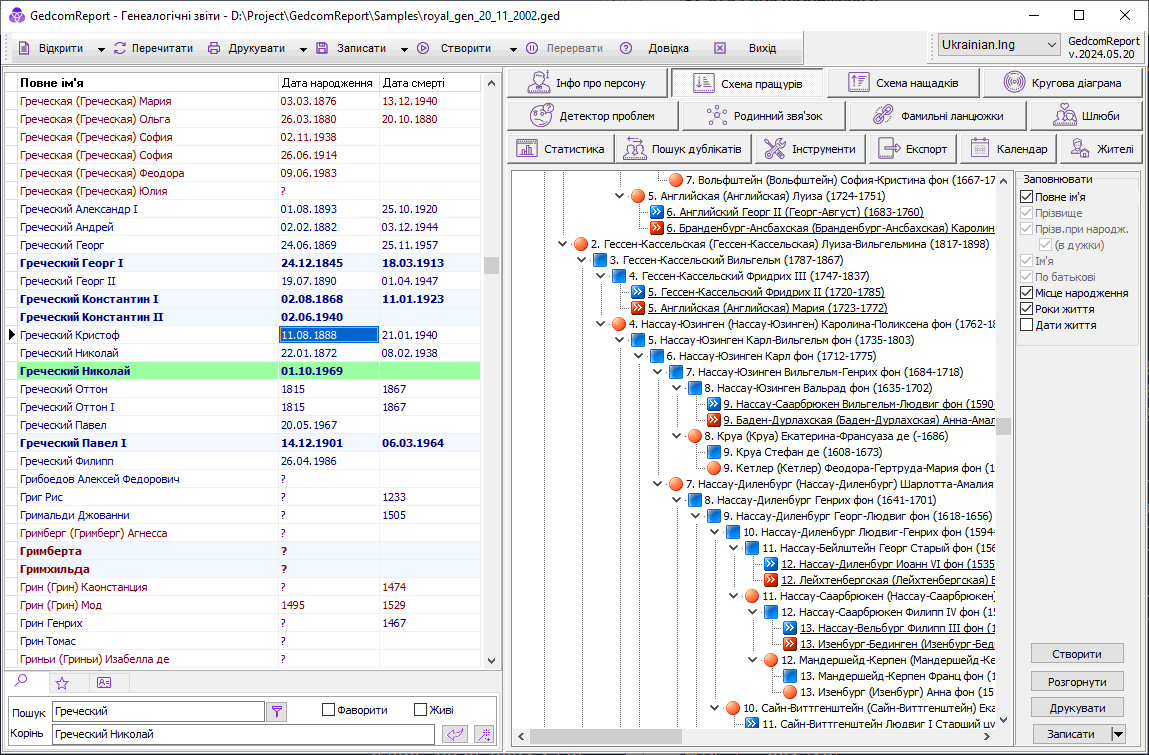The image size is (1149, 755).
Task: Switch to the favorites star tab
Action: pyautogui.click(x=62, y=683)
